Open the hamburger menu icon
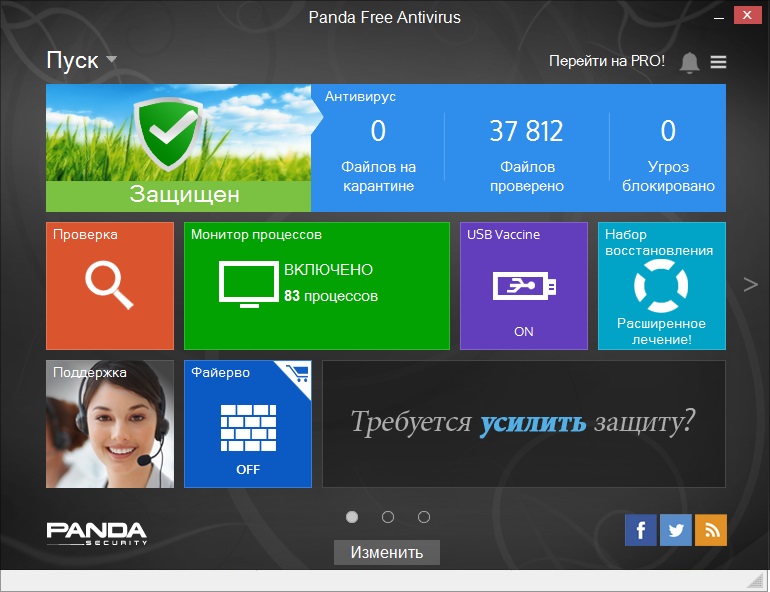 718,62
